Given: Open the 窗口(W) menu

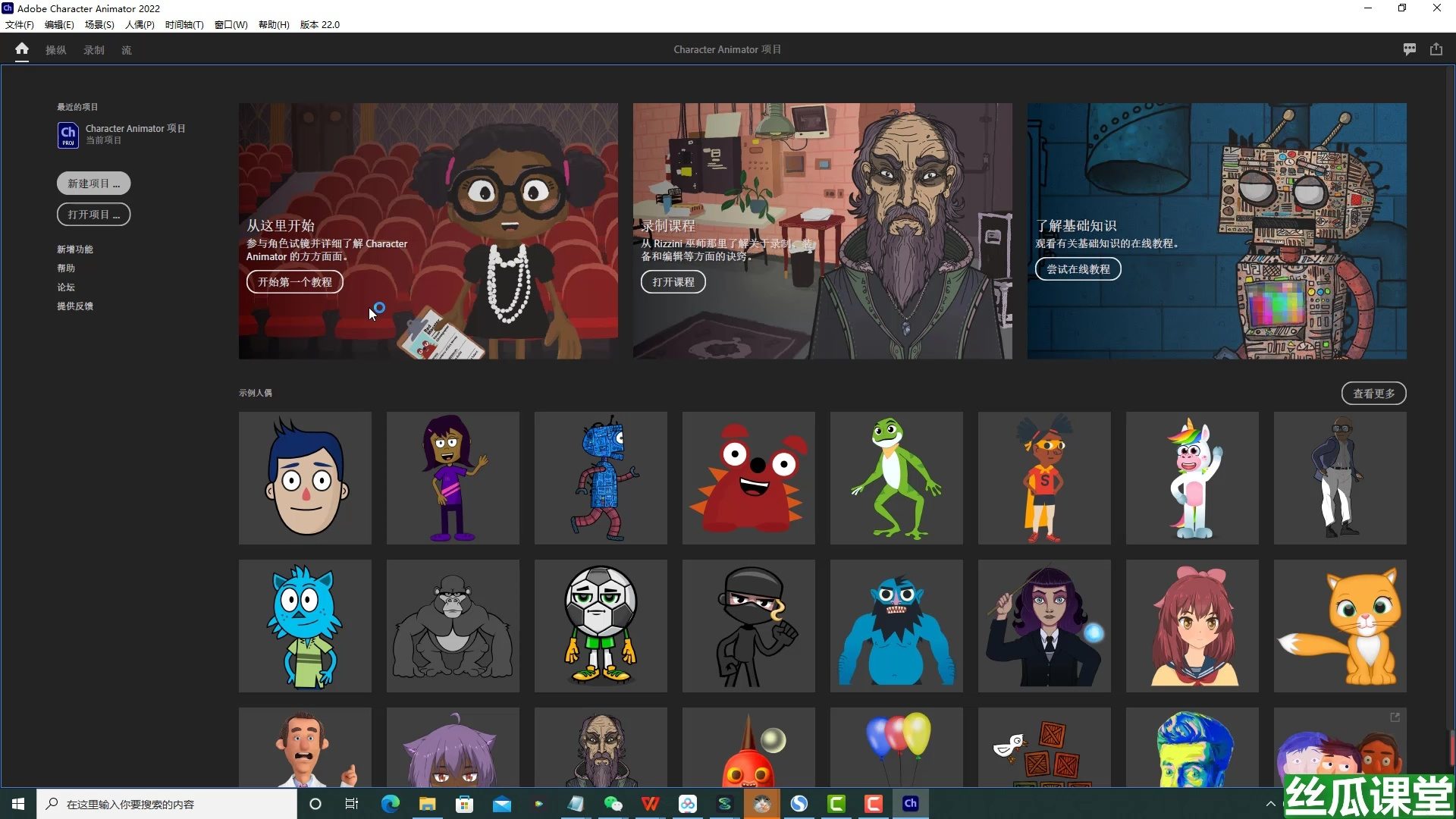Looking at the screenshot, I should (231, 24).
